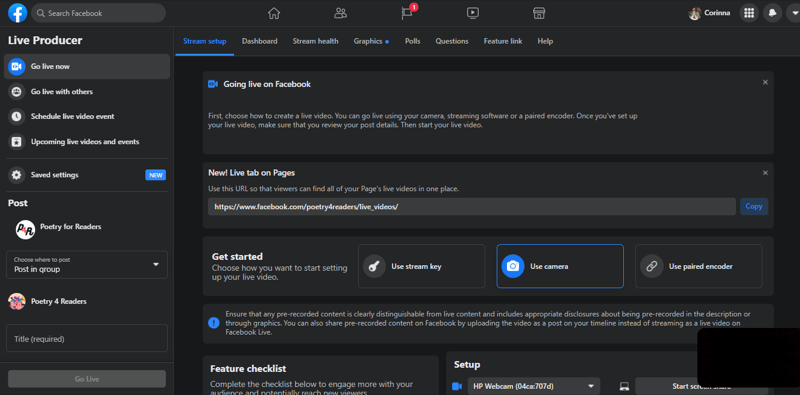Open the Marketplace icon in top navigation
This screenshot has width=800, height=395.
coord(539,13)
